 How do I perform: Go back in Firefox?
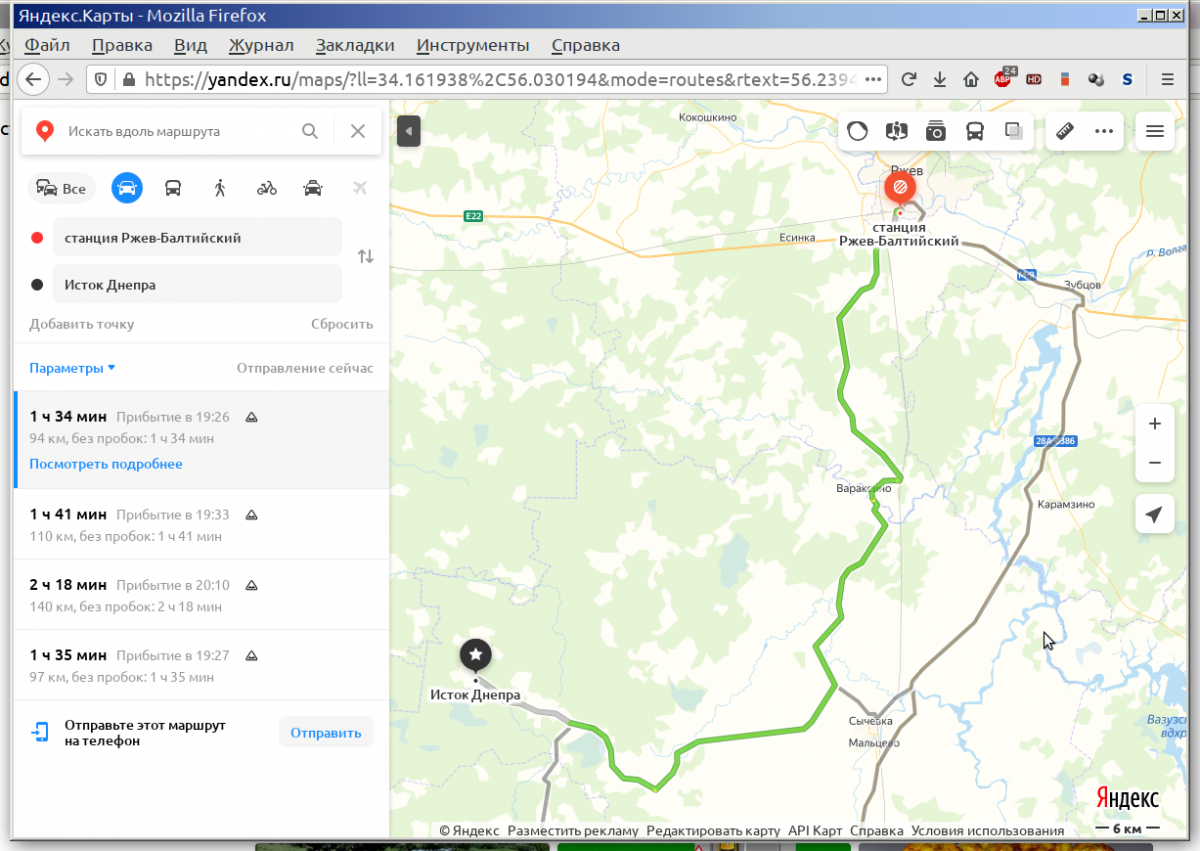[34, 79]
